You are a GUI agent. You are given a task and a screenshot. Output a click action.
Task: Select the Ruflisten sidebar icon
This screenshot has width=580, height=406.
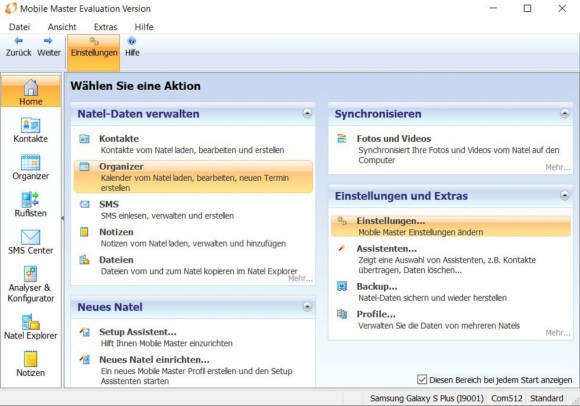[30, 205]
